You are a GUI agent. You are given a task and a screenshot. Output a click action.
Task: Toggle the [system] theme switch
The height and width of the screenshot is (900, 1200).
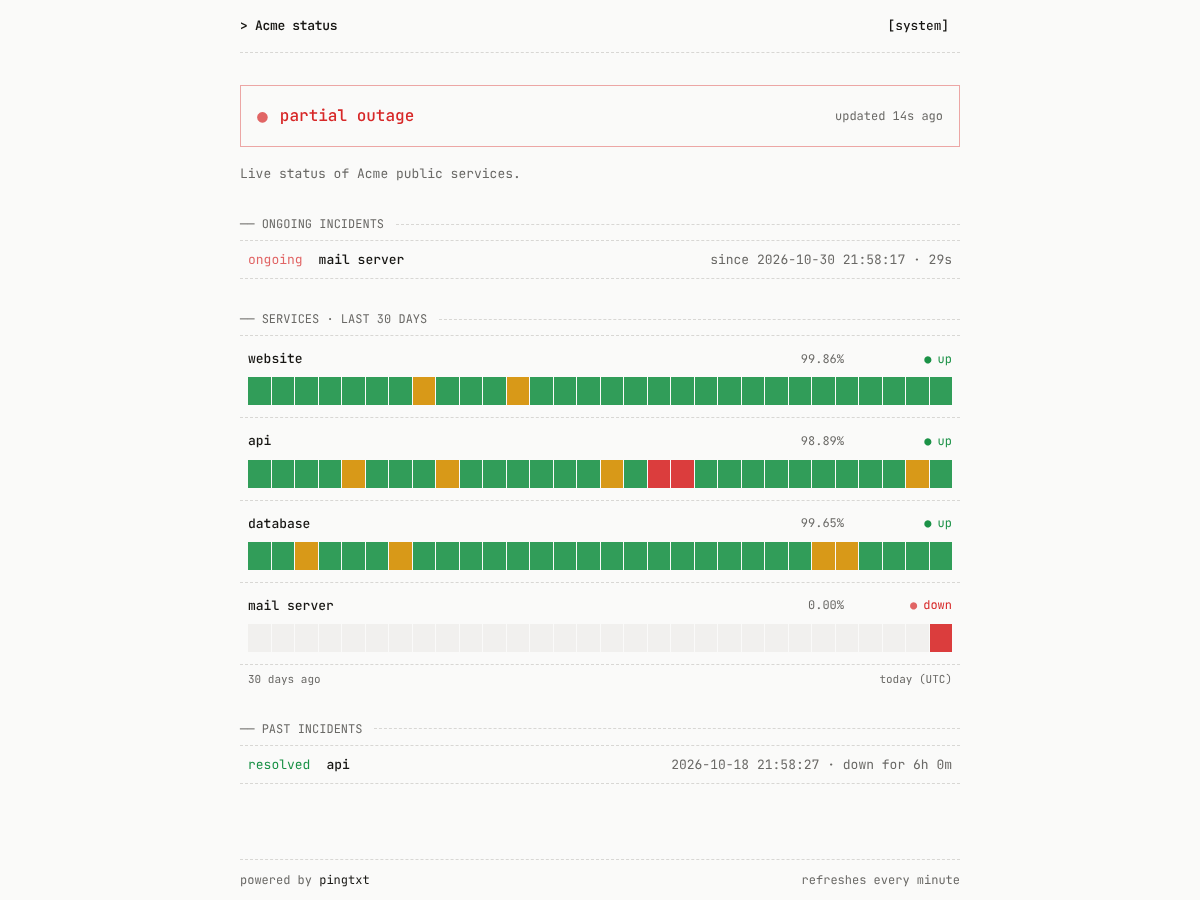click(x=918, y=26)
